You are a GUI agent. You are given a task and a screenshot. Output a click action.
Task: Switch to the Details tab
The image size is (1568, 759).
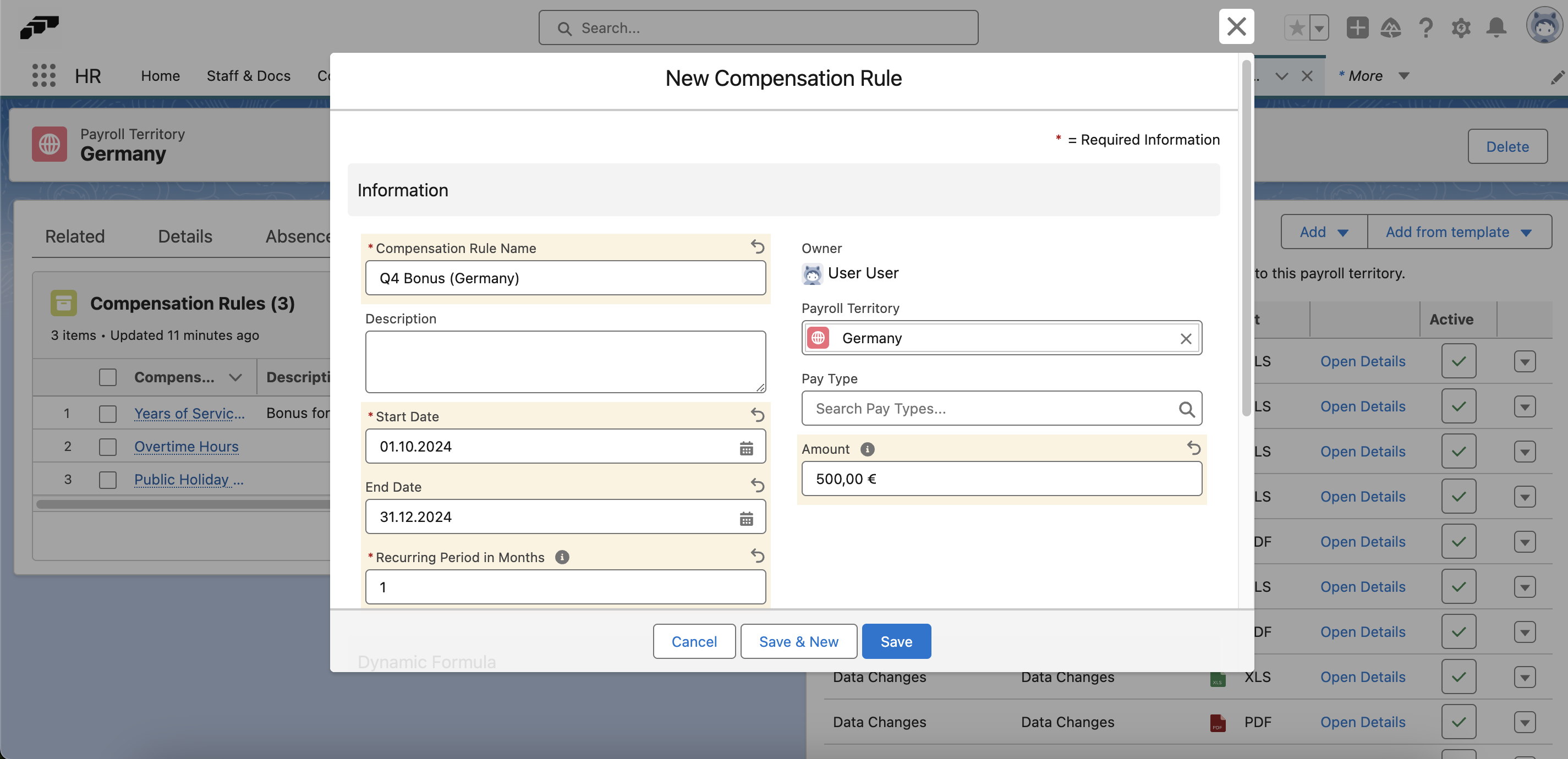click(184, 236)
